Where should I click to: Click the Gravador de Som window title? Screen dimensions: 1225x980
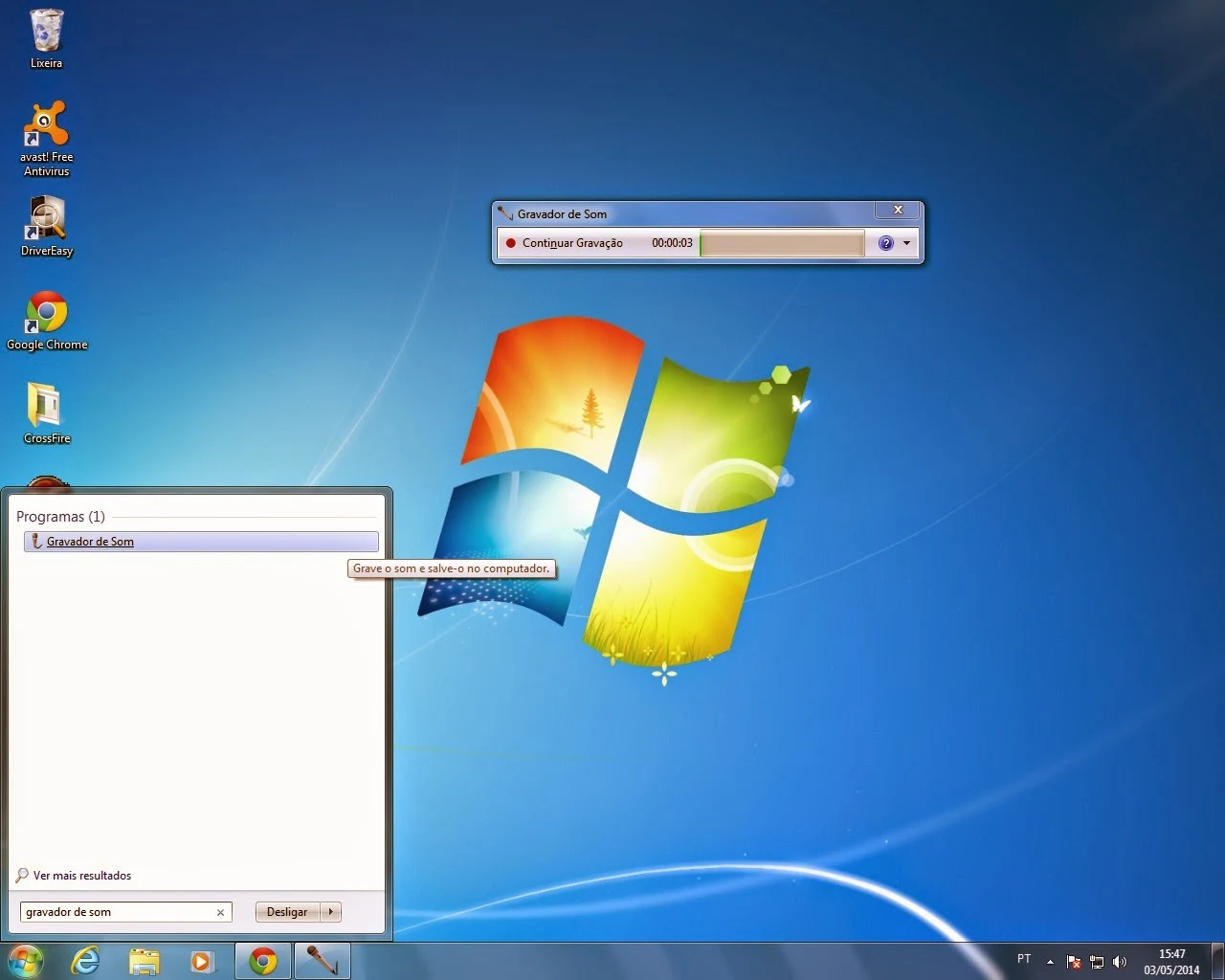click(562, 214)
